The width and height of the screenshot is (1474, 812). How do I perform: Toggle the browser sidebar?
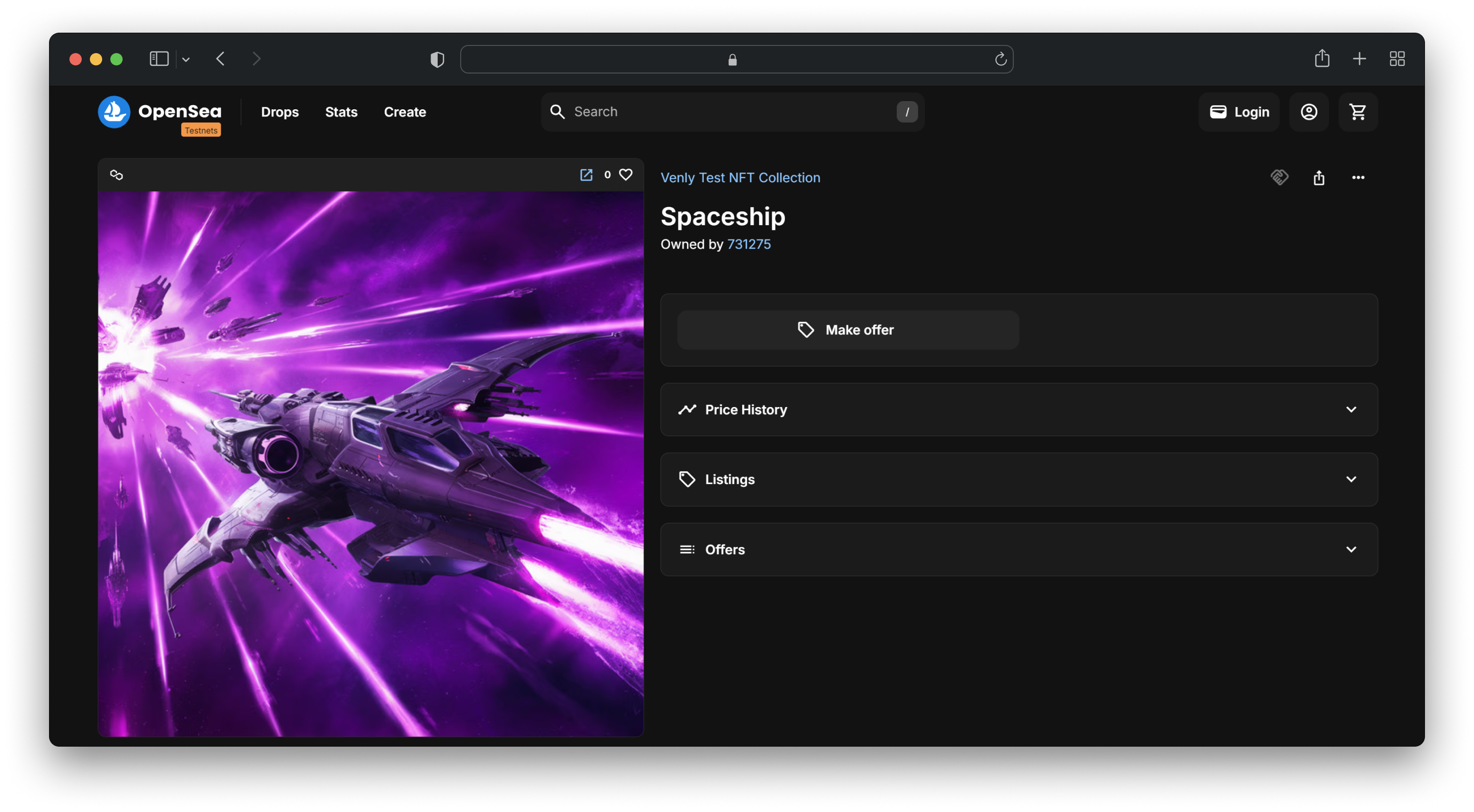click(159, 59)
